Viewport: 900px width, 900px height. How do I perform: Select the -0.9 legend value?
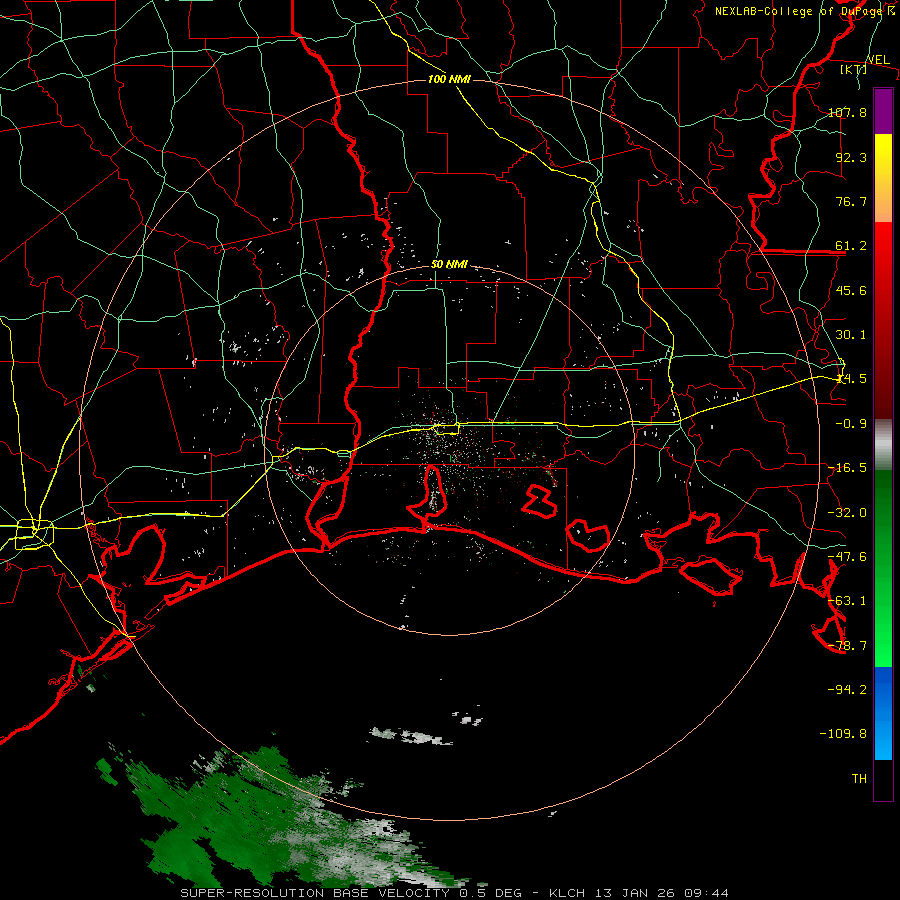[x=851, y=424]
